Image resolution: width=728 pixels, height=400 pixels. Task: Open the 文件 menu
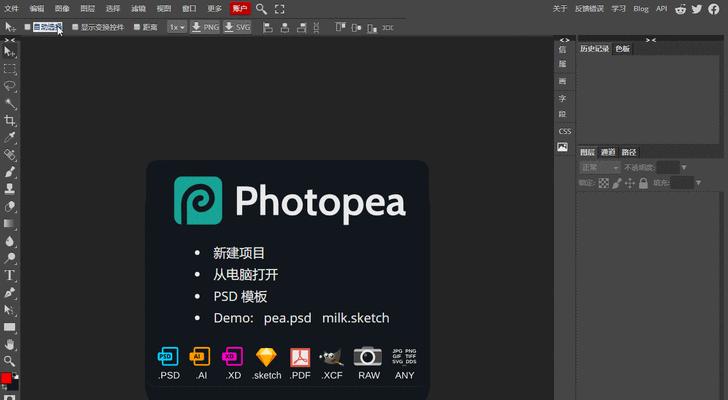[11, 9]
